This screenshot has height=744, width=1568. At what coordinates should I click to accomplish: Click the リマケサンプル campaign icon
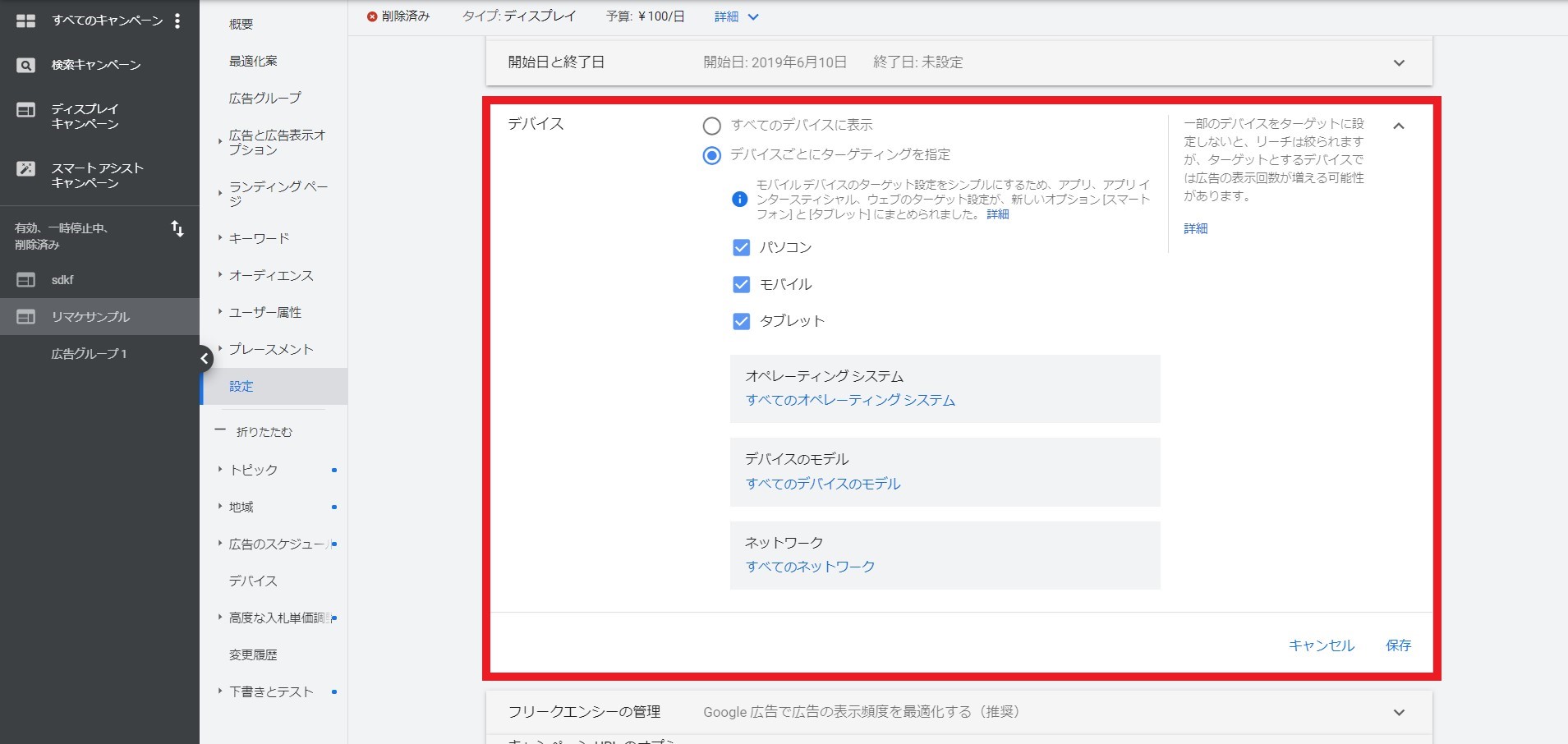(x=26, y=317)
